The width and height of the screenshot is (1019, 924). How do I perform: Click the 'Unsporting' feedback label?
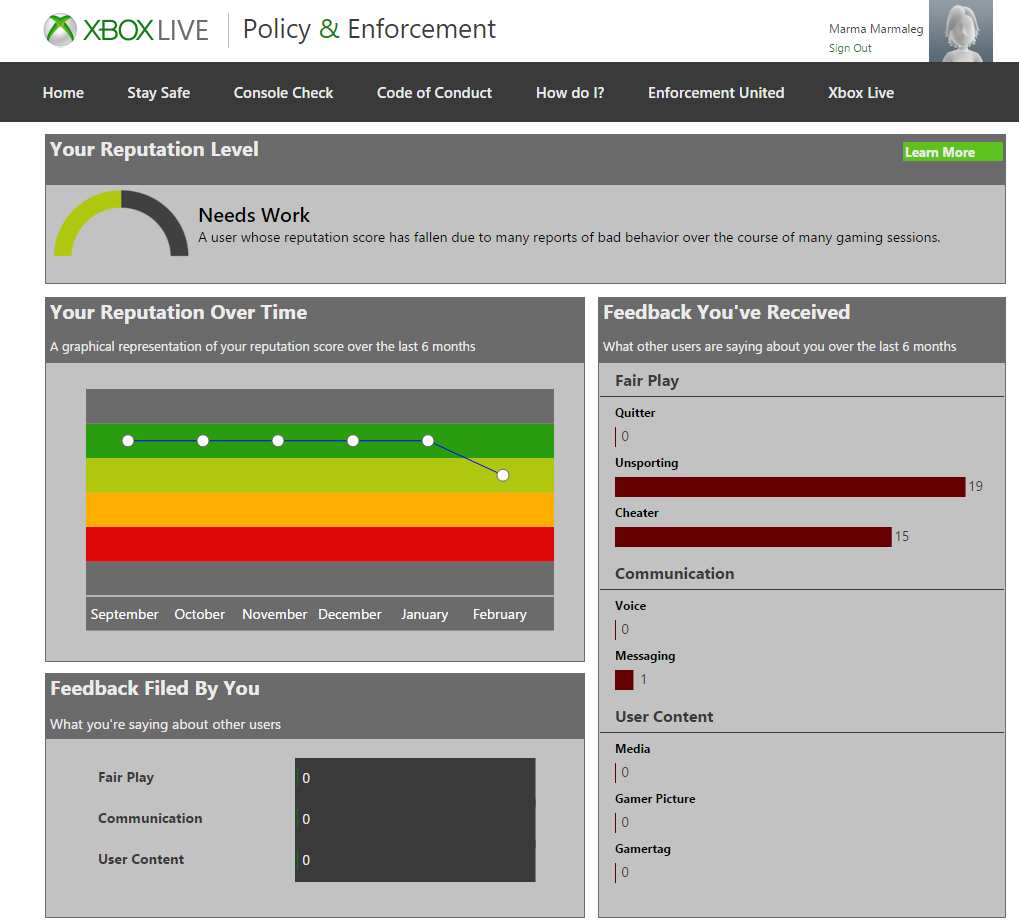[x=647, y=463]
